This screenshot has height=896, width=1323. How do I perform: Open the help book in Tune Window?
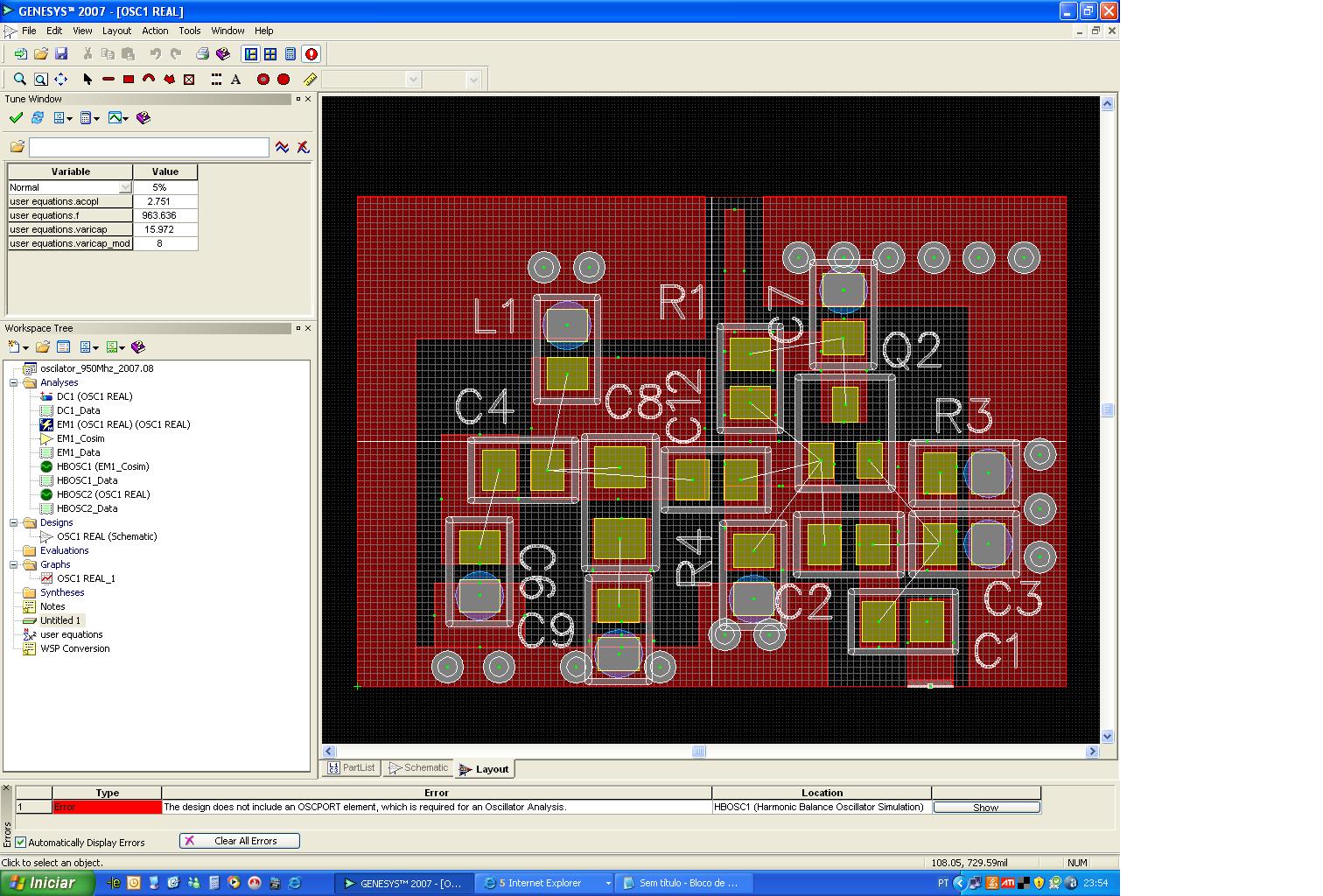pos(143,118)
